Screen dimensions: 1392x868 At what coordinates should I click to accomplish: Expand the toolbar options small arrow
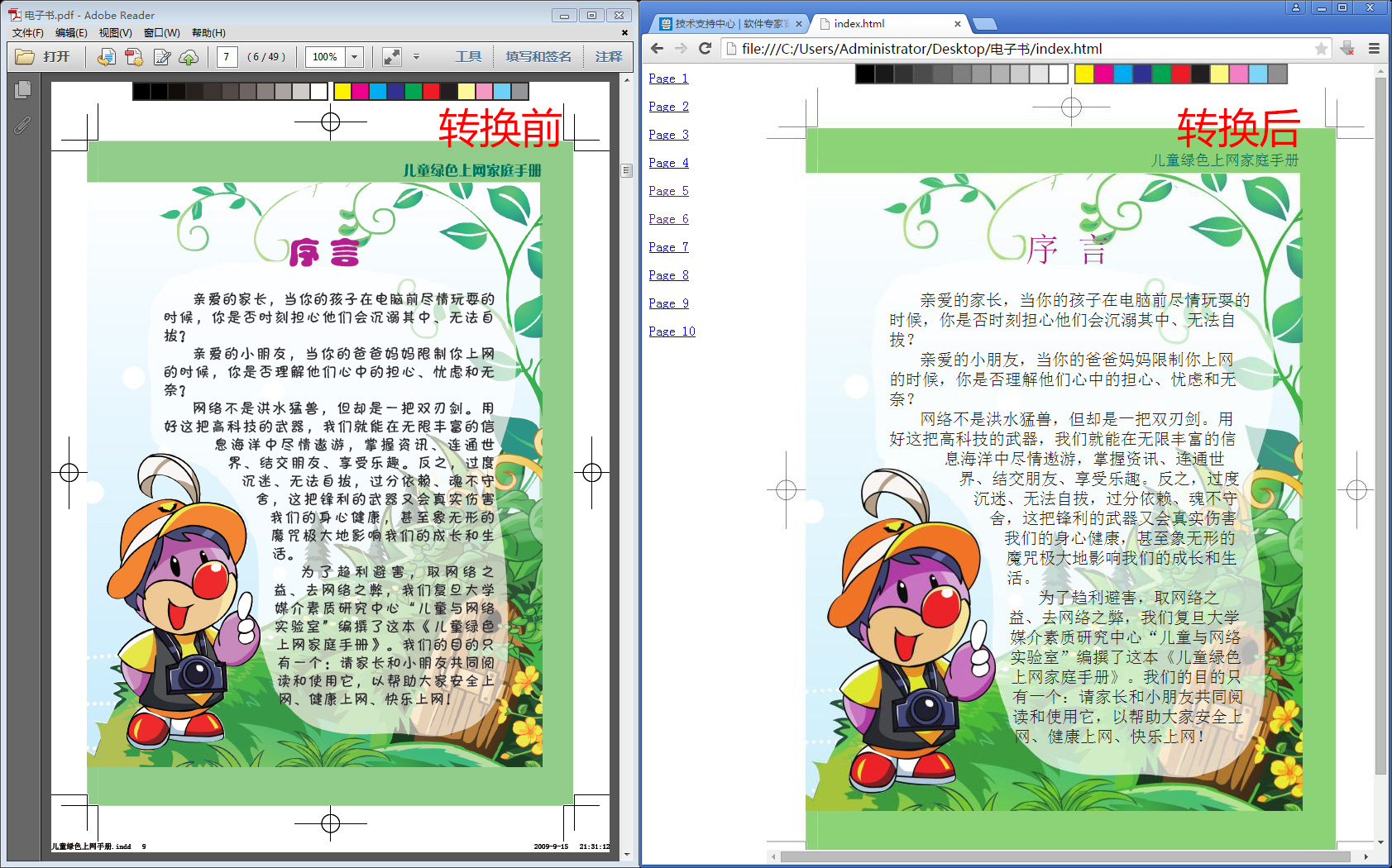tap(416, 56)
